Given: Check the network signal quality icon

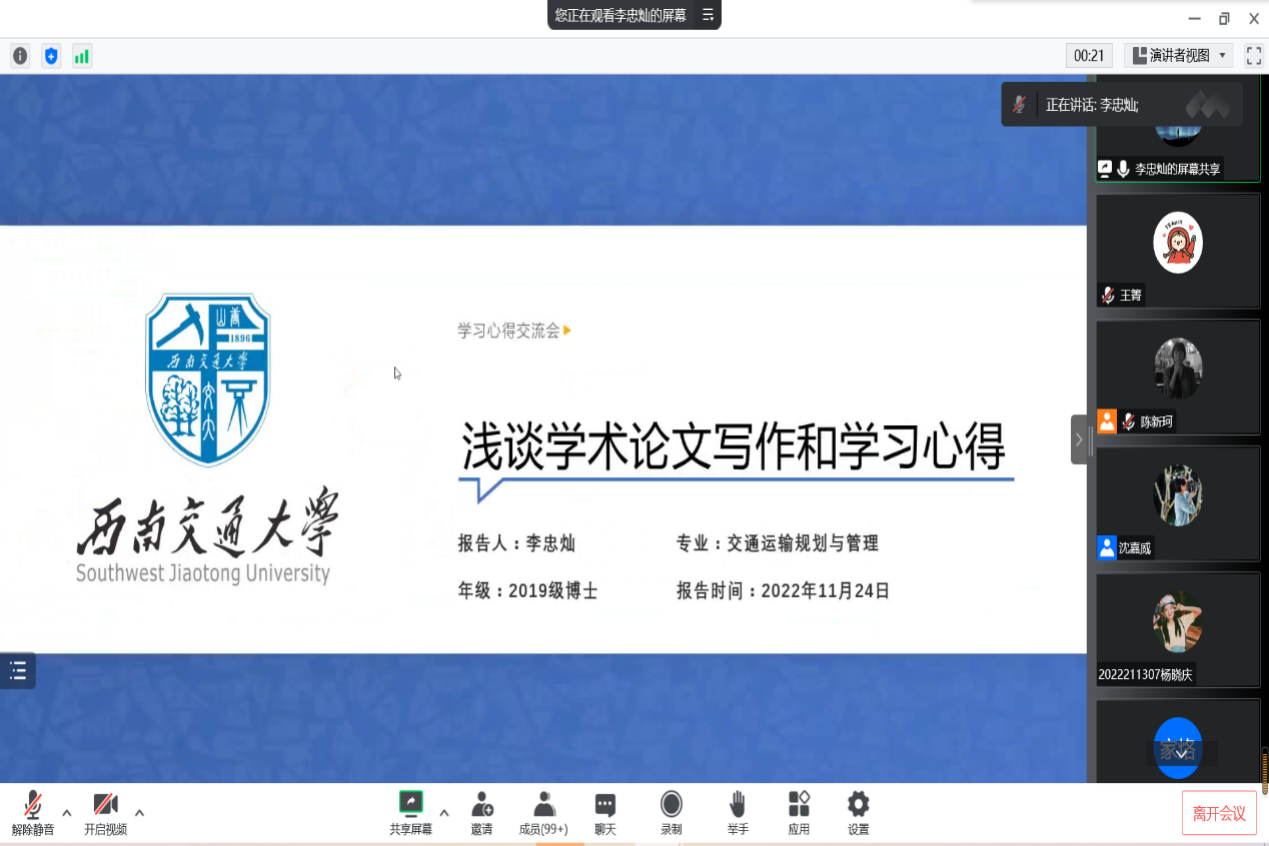Looking at the screenshot, I should pyautogui.click(x=82, y=56).
